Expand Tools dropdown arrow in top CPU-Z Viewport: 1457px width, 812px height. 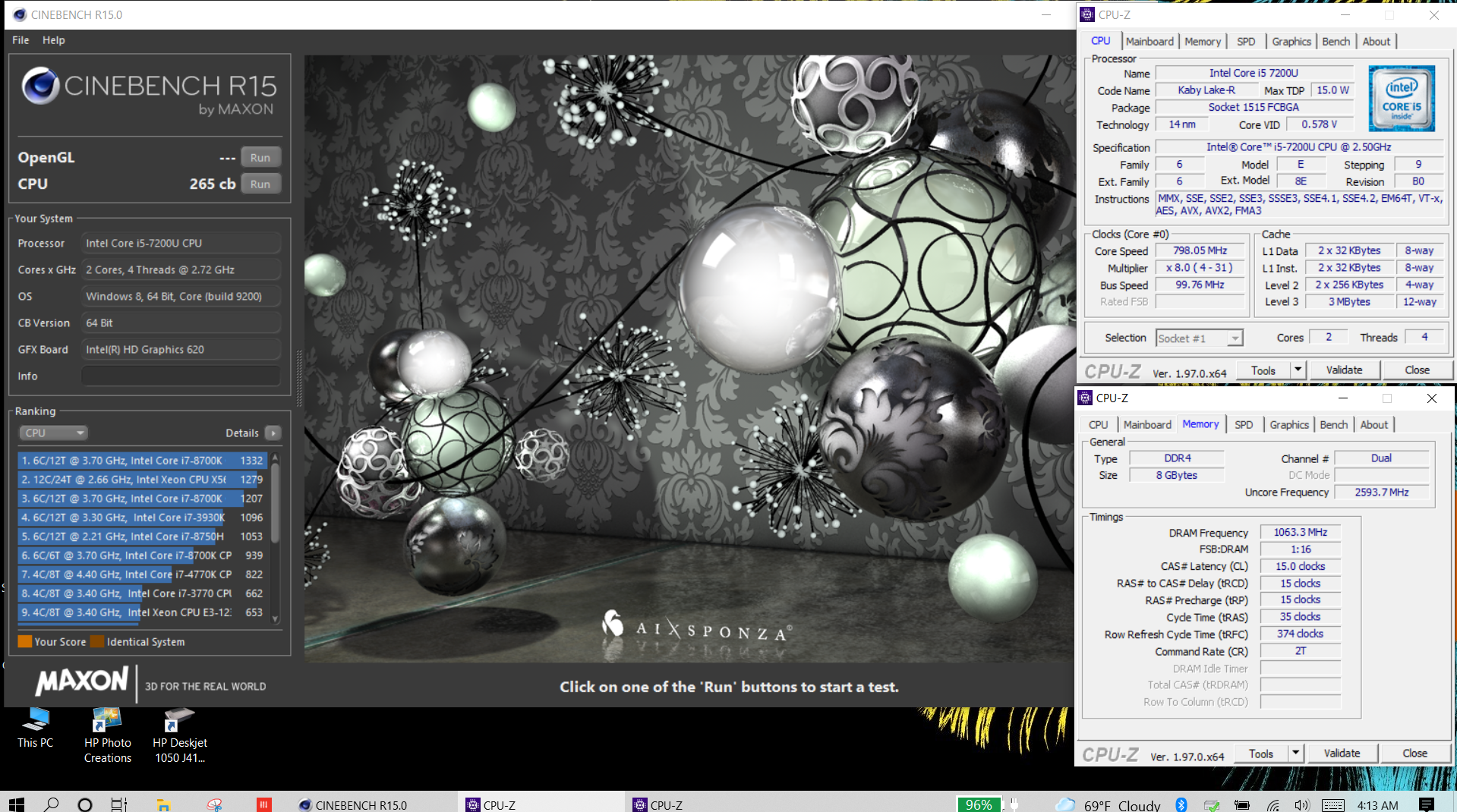pos(1298,370)
